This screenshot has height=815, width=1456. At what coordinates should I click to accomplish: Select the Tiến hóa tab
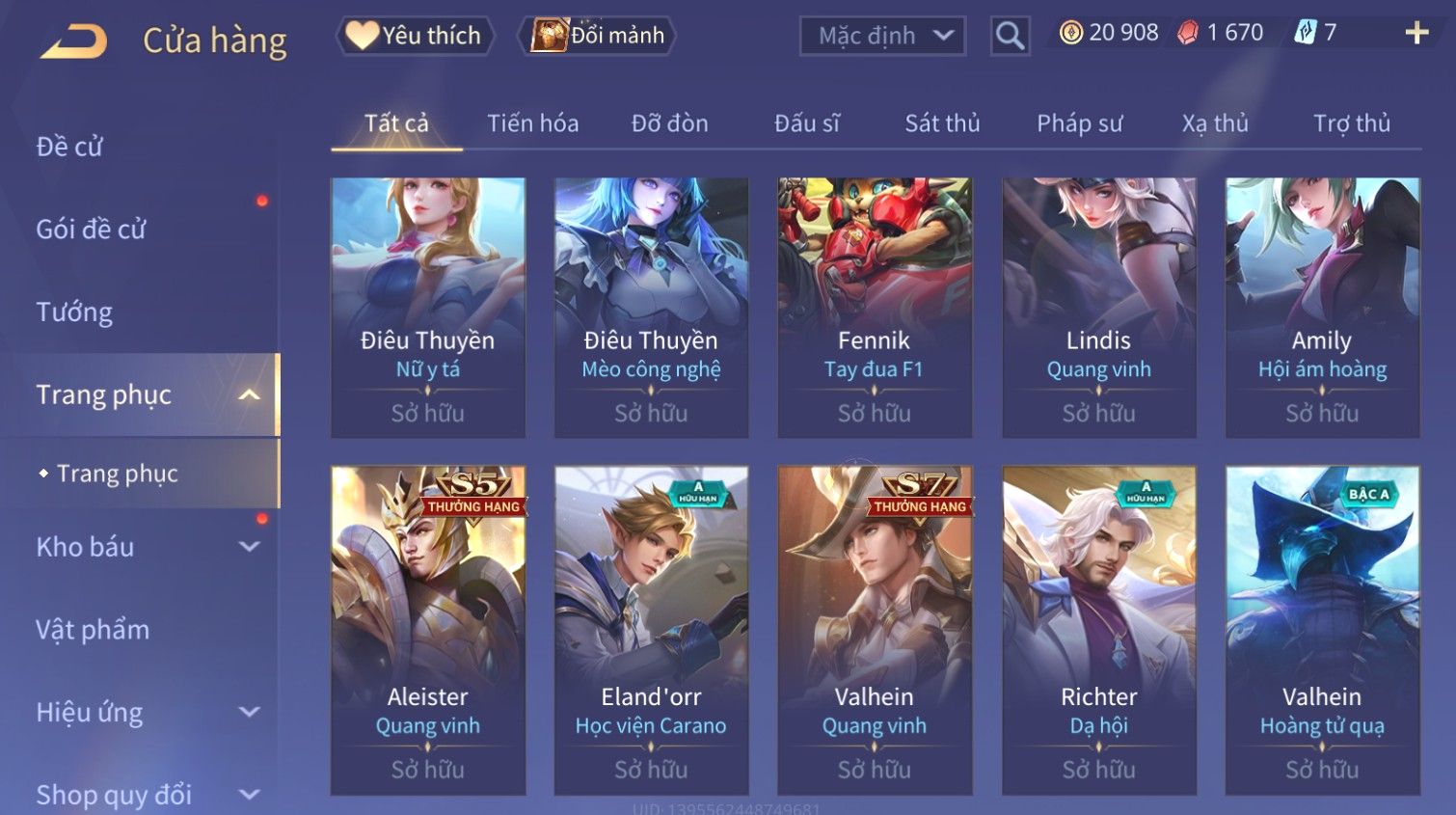tap(532, 123)
